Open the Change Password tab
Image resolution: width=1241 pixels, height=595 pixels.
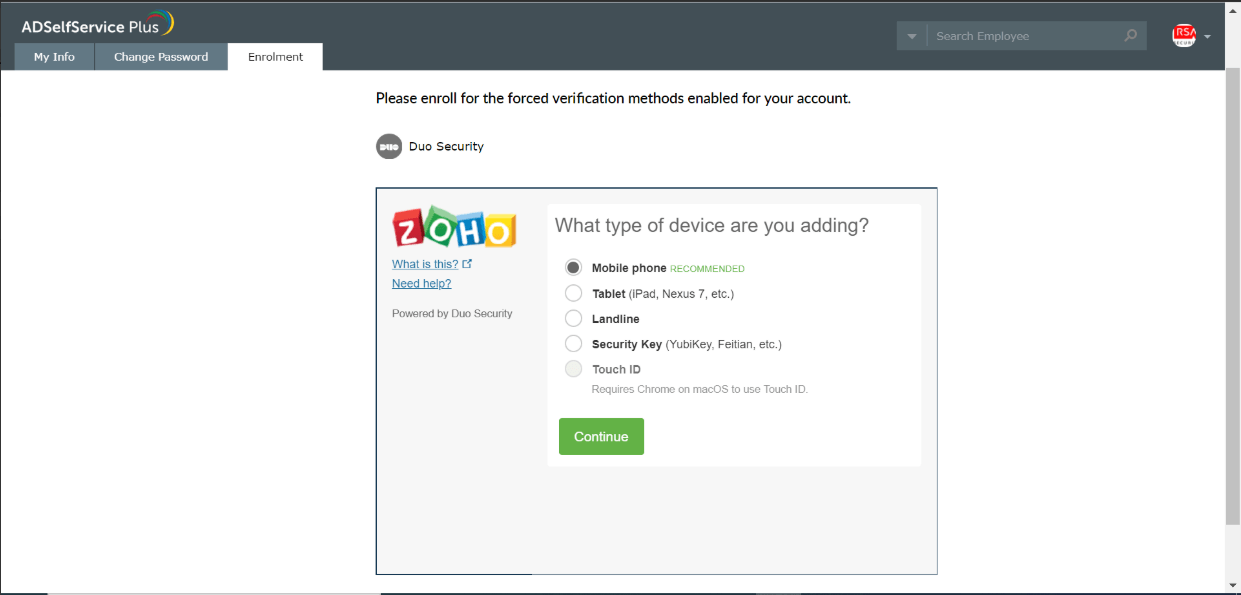tap(161, 57)
